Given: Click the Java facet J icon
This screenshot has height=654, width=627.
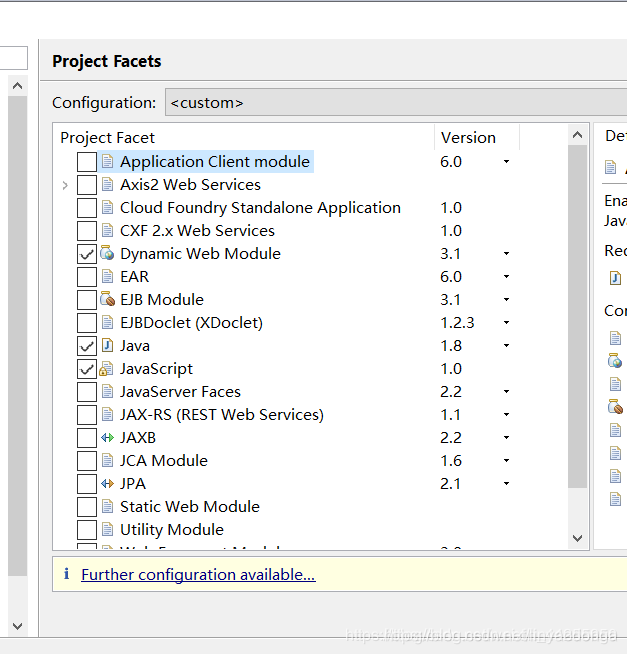Looking at the screenshot, I should click(108, 345).
